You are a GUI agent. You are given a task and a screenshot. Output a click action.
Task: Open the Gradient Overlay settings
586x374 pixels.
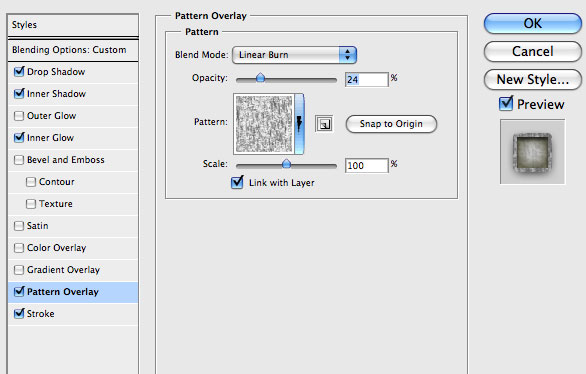click(63, 270)
